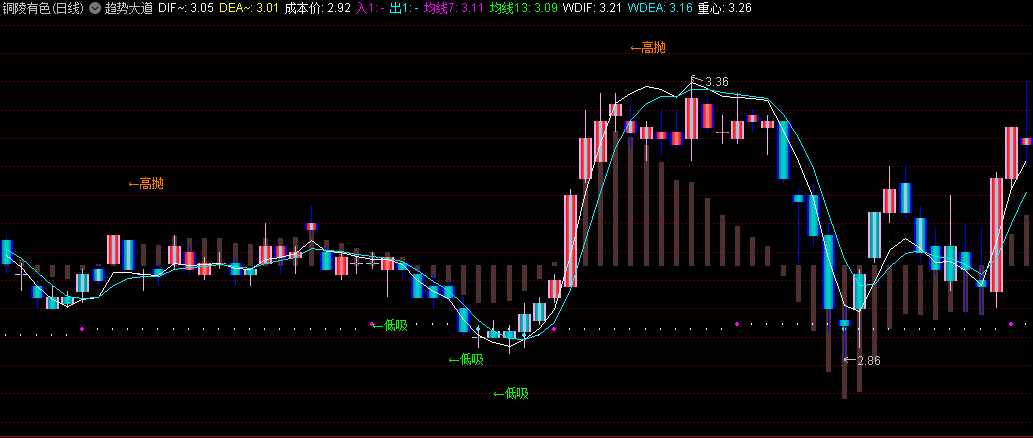Click the stock title 铜陵有色(日线)

tap(43, 9)
